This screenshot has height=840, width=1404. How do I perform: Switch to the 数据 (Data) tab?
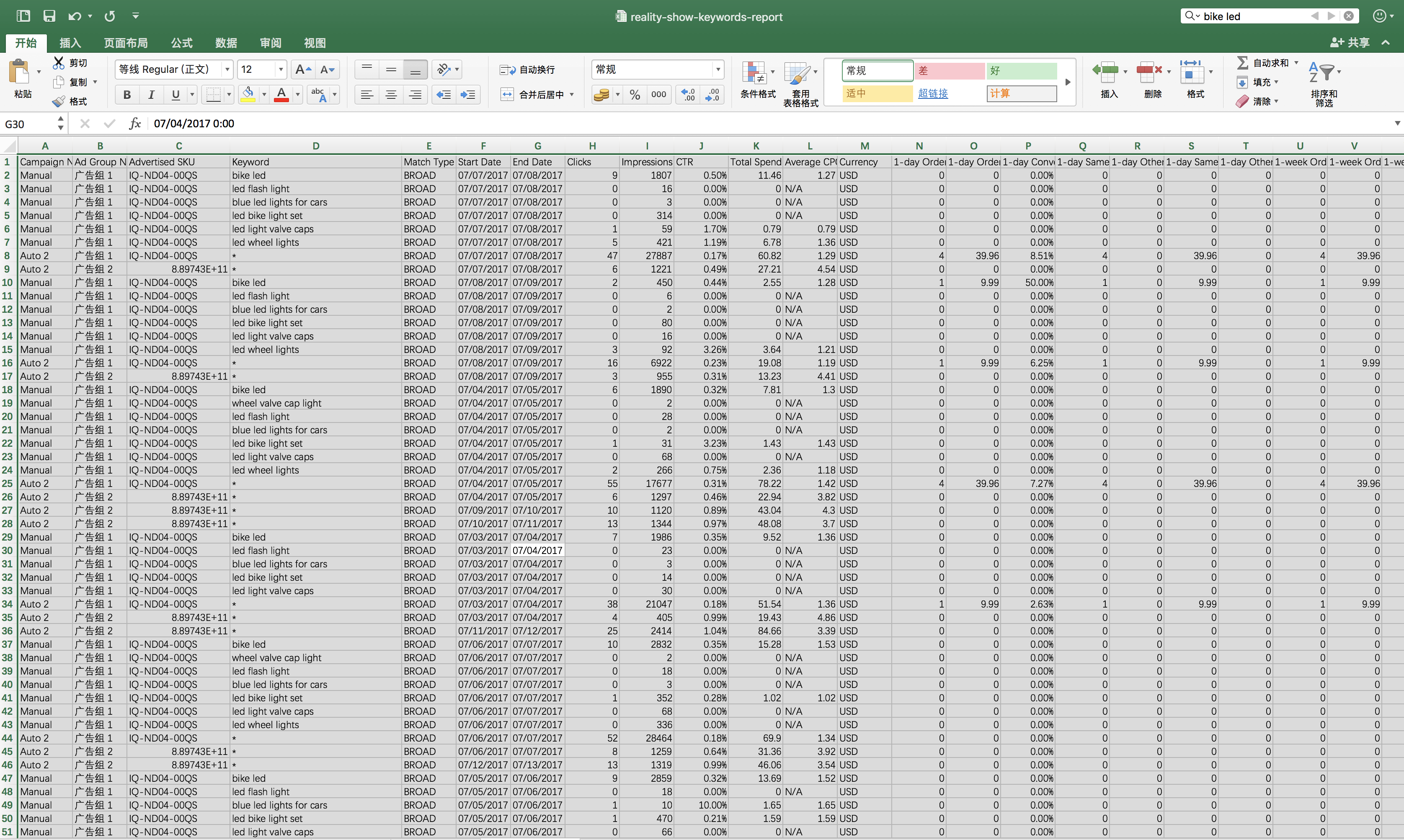pos(226,43)
